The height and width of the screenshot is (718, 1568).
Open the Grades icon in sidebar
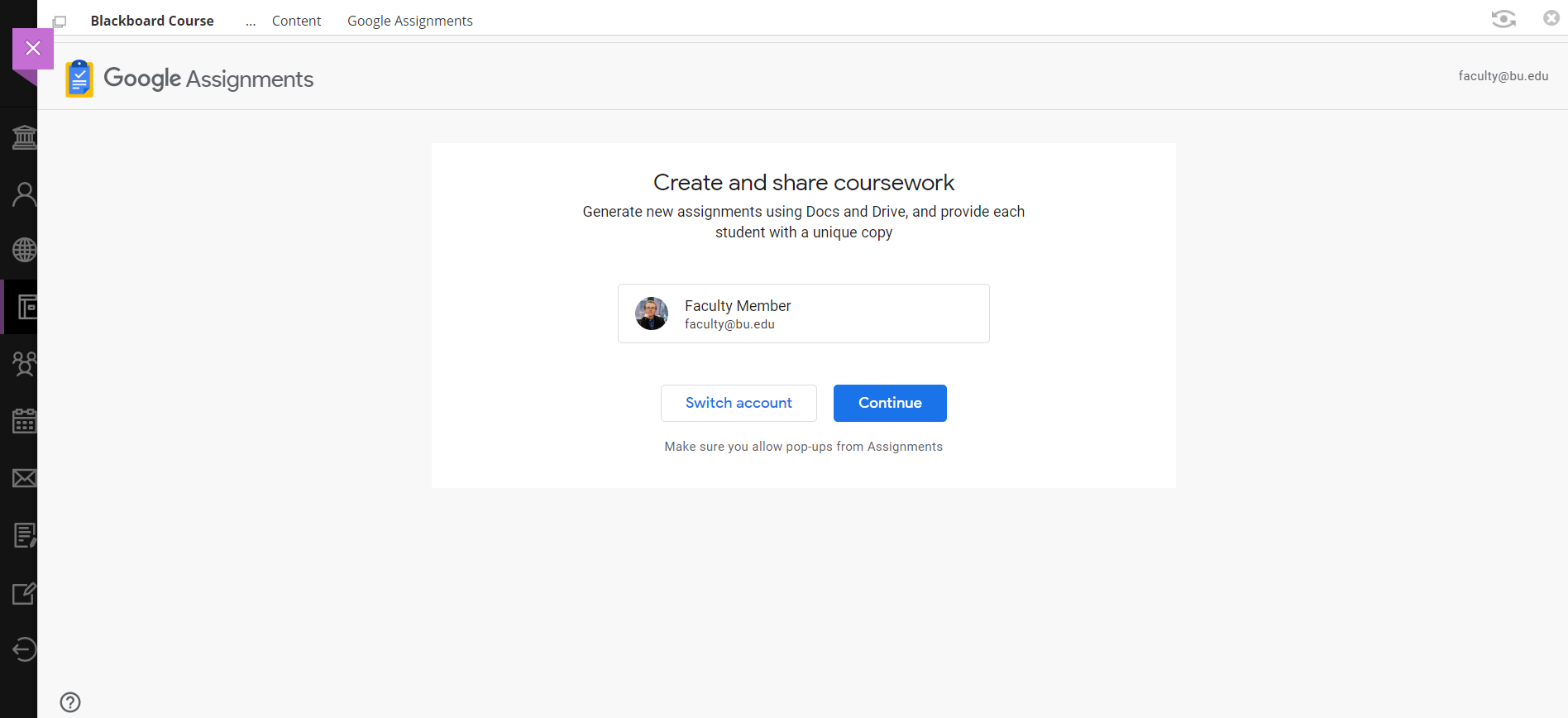(24, 535)
